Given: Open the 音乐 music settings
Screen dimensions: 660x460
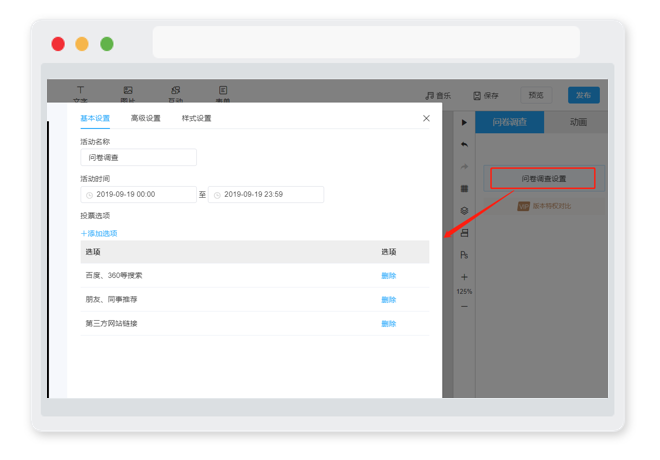Looking at the screenshot, I should coord(438,96).
